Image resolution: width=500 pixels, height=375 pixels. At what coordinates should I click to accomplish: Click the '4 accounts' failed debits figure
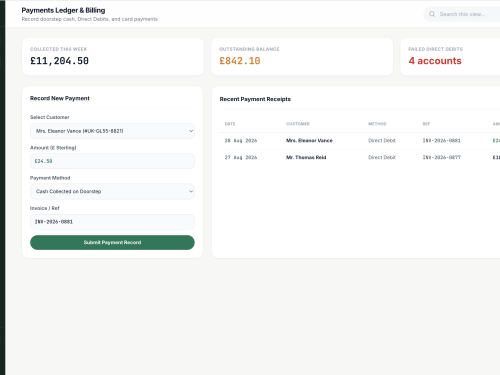click(435, 61)
